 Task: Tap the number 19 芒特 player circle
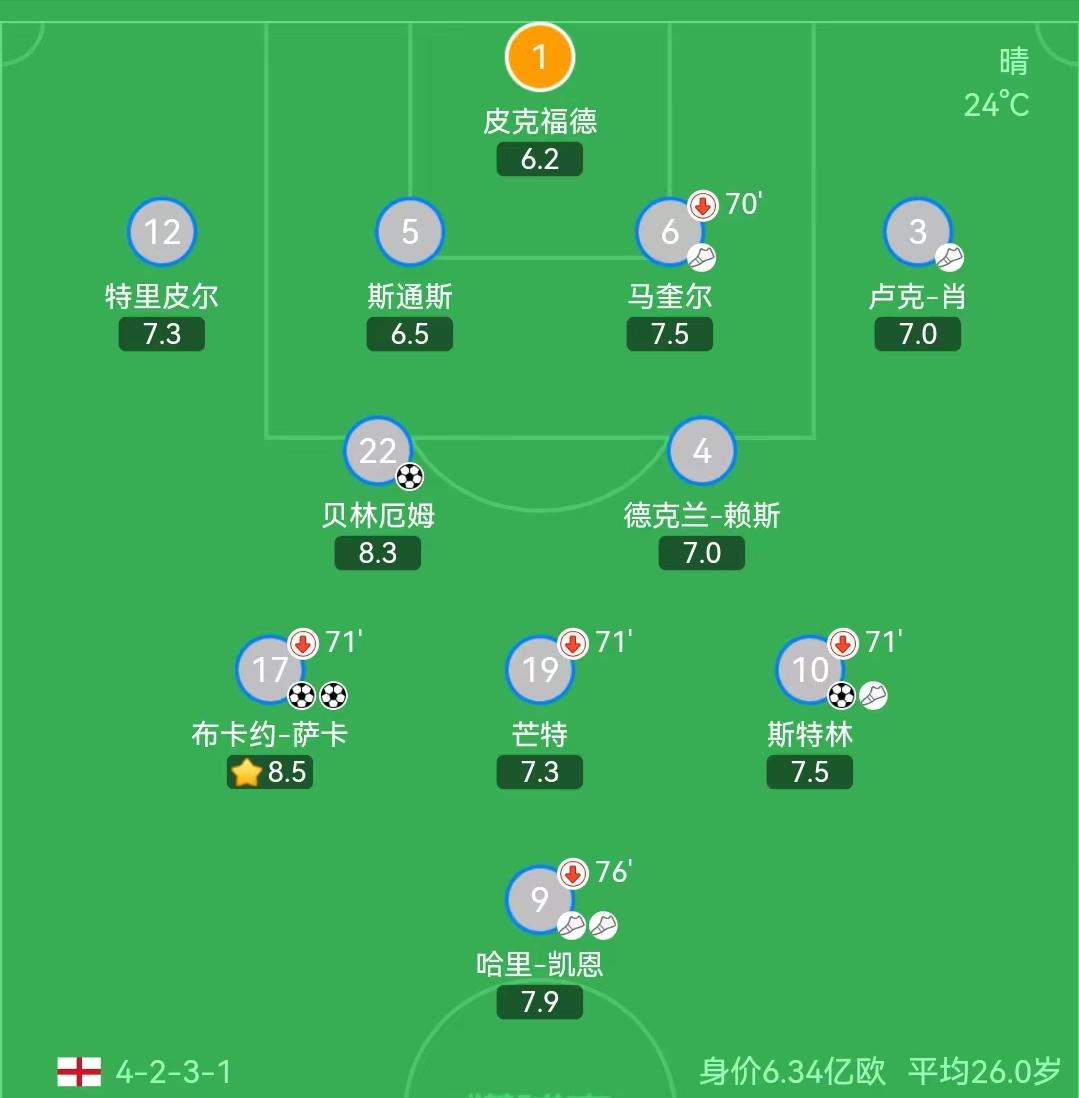pos(540,669)
